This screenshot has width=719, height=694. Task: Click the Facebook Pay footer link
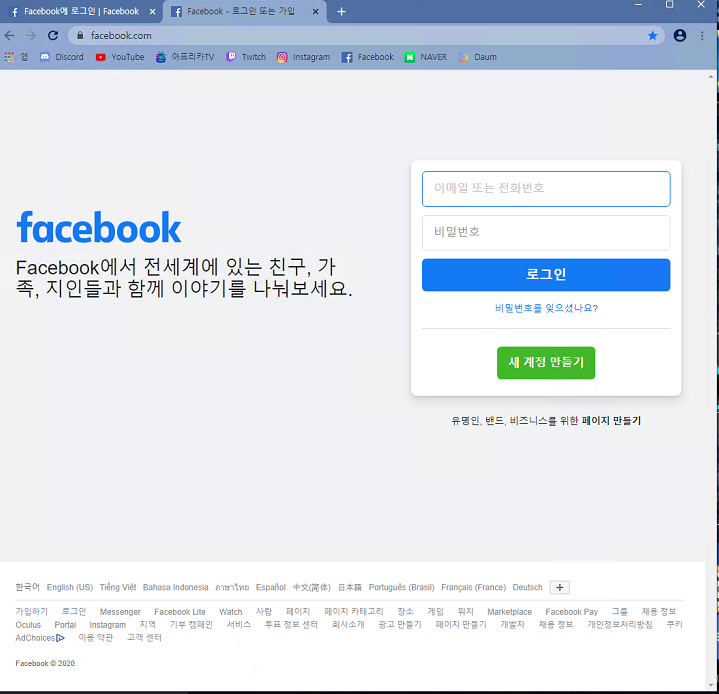[x=571, y=611]
